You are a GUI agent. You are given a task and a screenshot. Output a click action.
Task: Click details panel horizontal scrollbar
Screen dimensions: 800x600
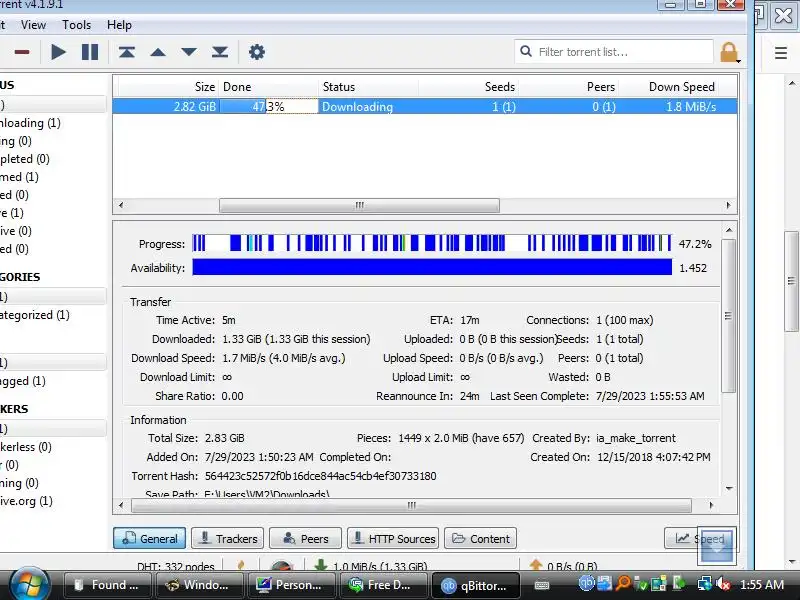(411, 505)
